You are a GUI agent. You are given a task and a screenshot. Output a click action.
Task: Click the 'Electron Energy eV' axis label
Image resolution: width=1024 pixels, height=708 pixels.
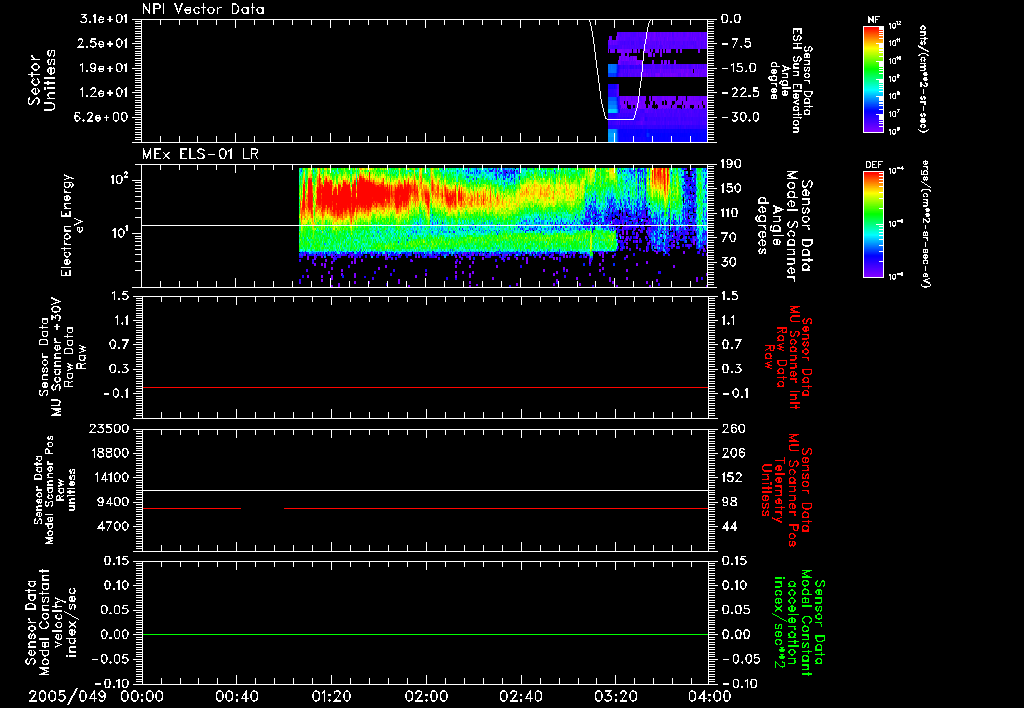tap(72, 225)
